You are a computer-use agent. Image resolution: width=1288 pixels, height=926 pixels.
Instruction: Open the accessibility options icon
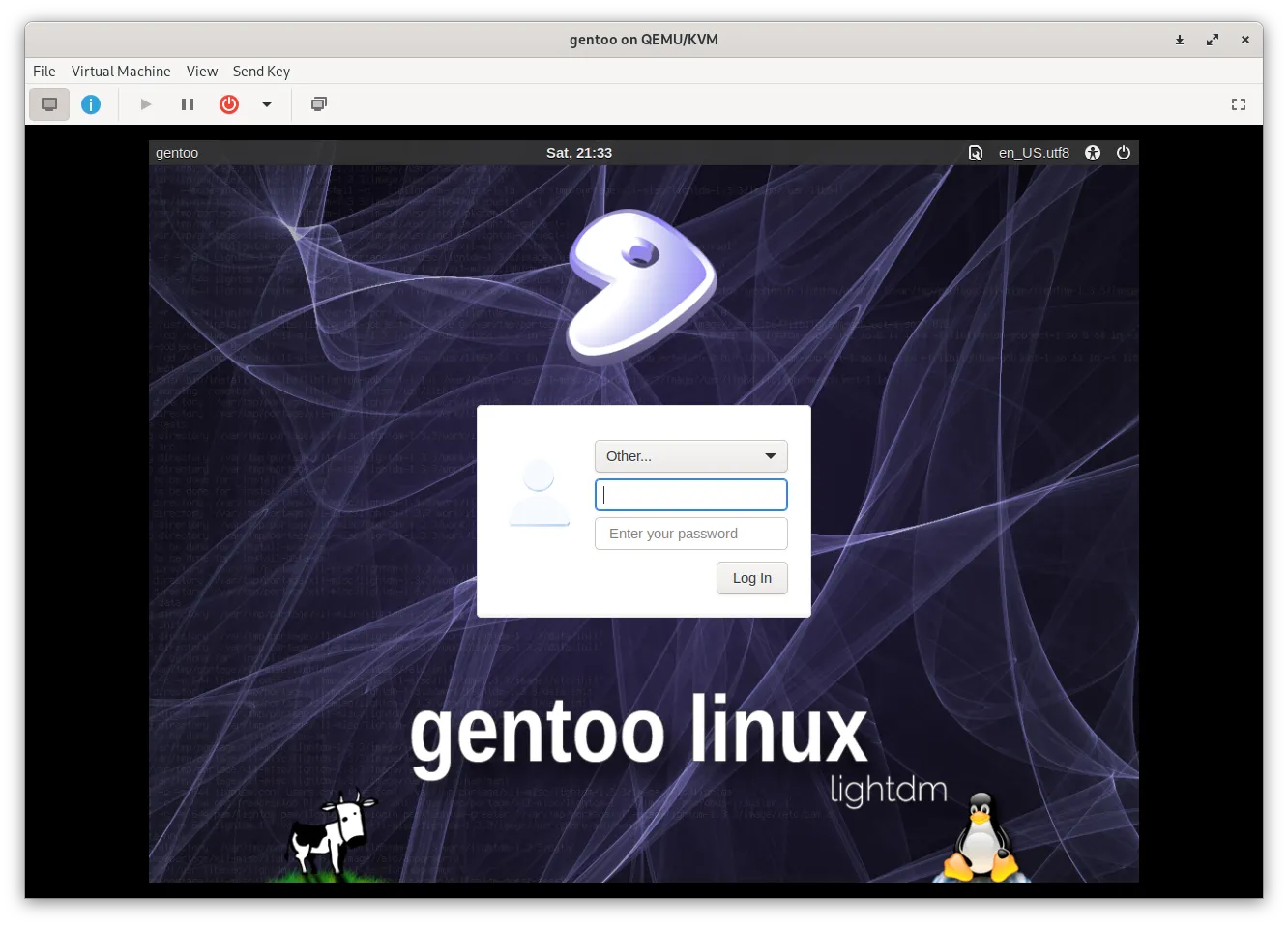[1093, 153]
